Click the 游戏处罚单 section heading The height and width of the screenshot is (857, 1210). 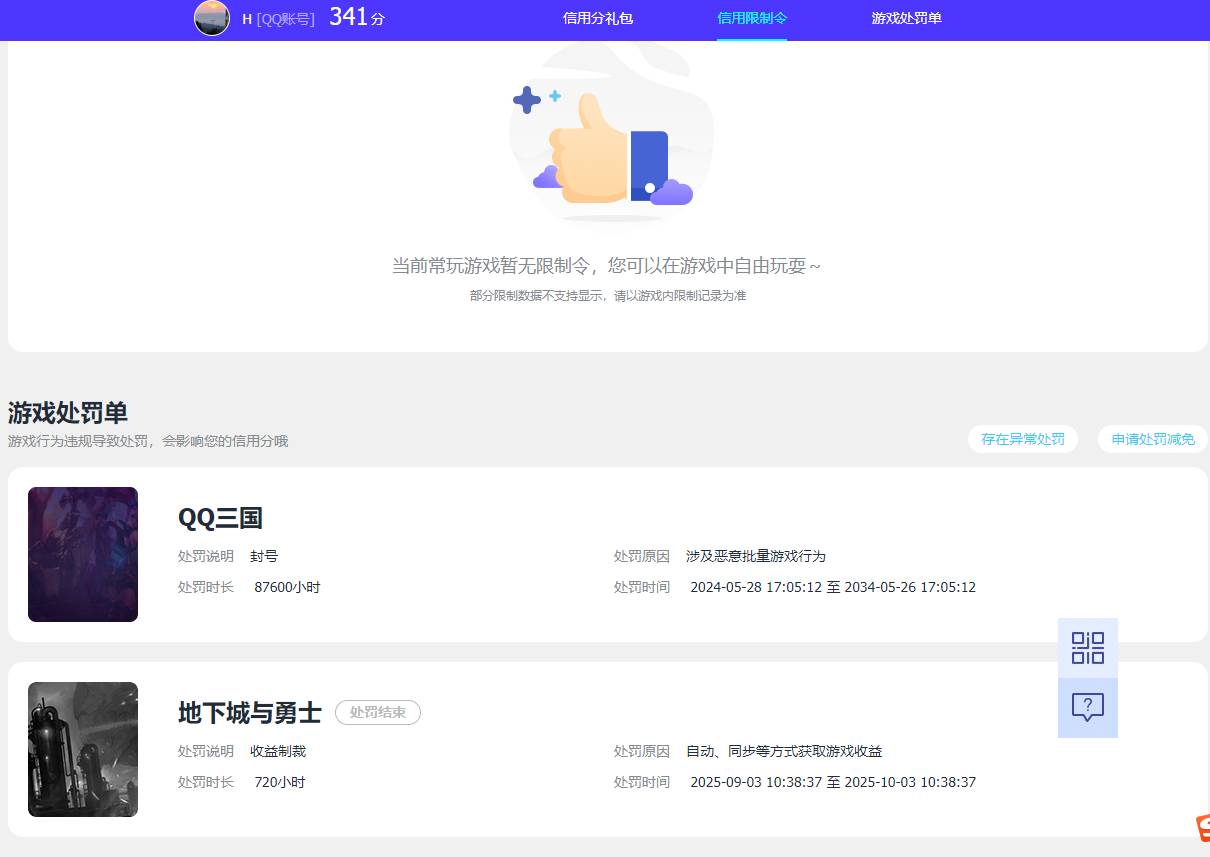coord(67,412)
